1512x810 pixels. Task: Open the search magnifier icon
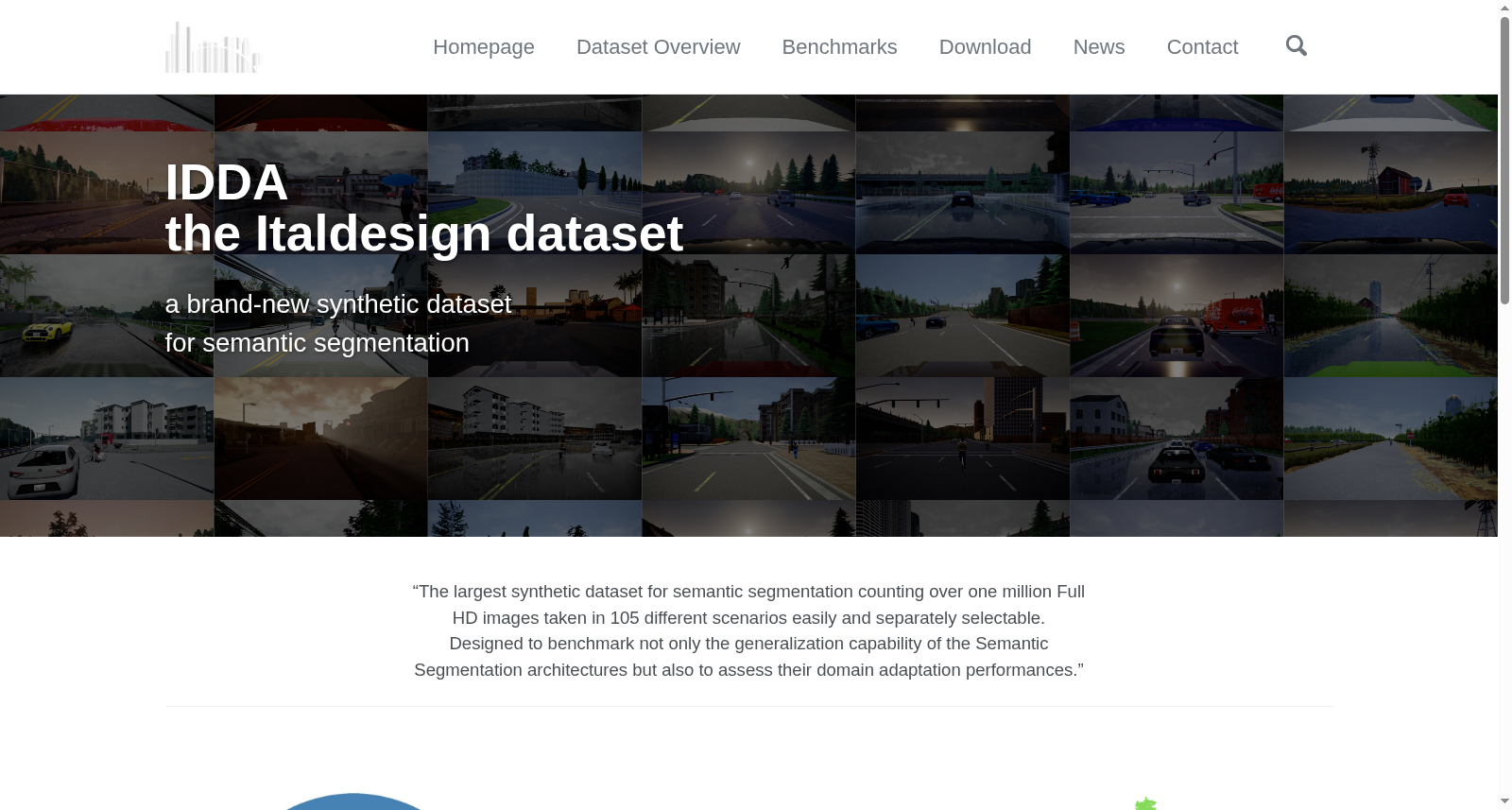1296,46
